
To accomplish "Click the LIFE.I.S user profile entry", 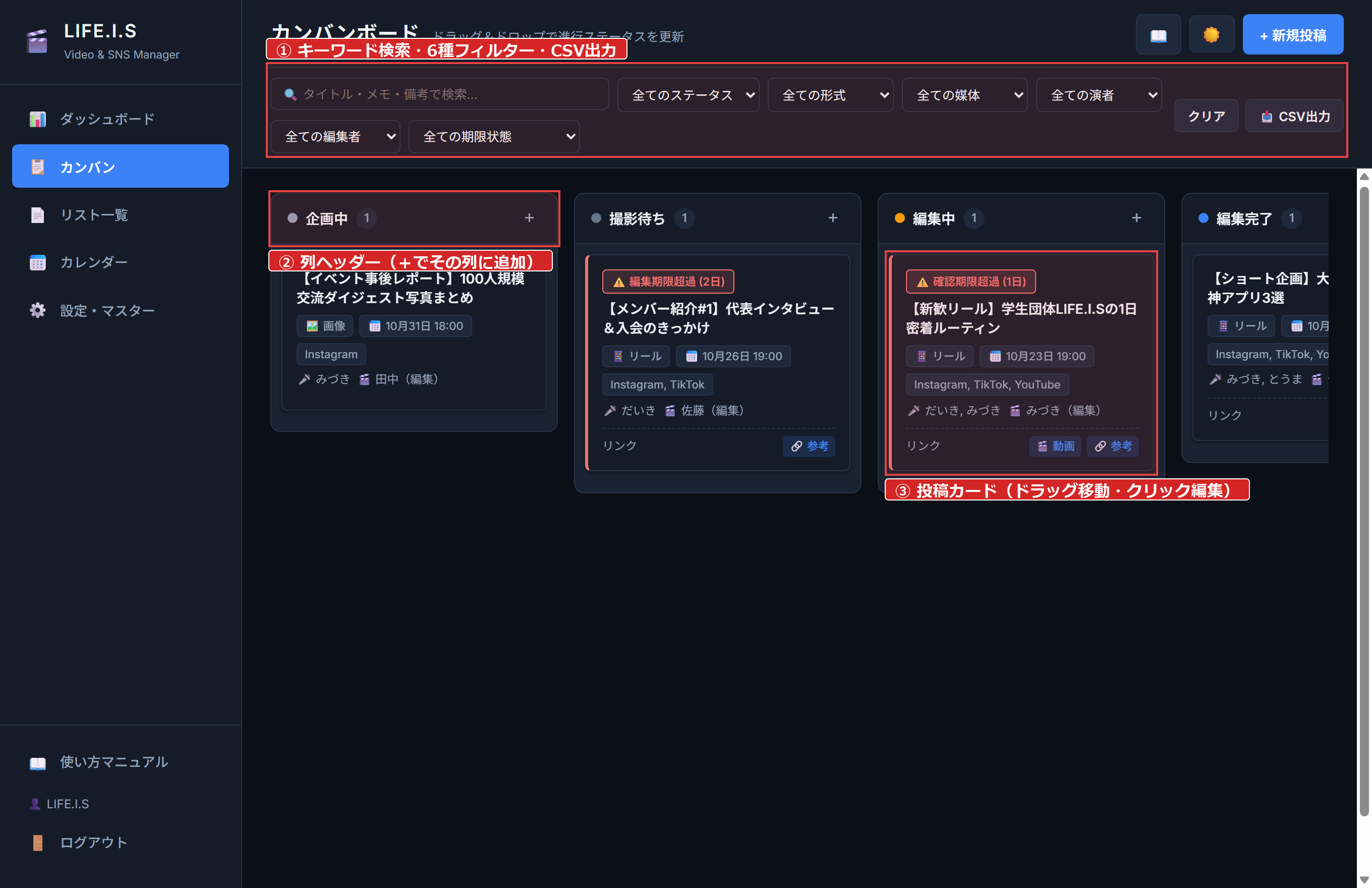I will 60,804.
